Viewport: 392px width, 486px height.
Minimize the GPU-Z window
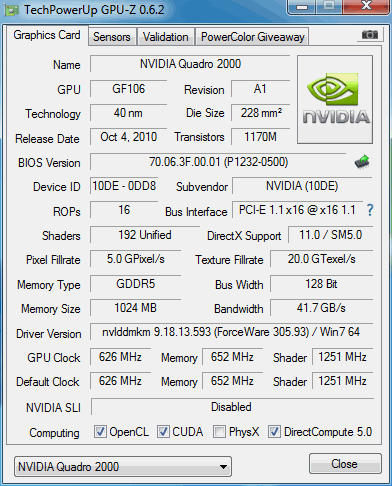(x=301, y=7)
